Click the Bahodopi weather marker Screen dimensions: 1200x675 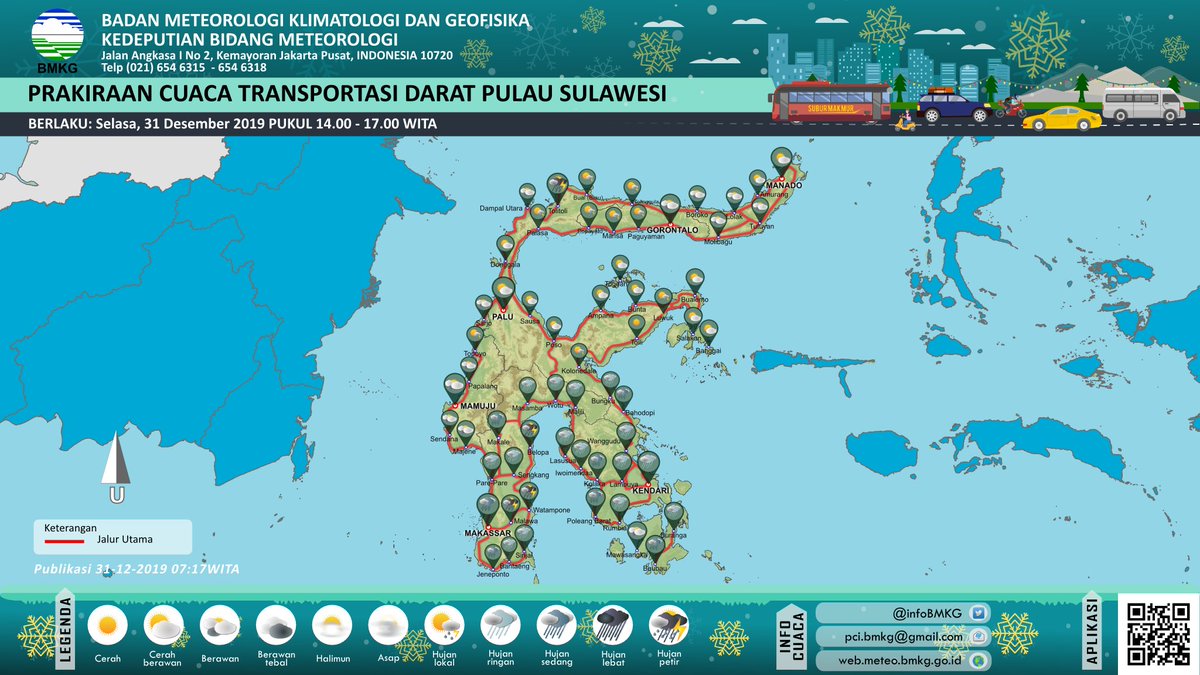point(625,398)
